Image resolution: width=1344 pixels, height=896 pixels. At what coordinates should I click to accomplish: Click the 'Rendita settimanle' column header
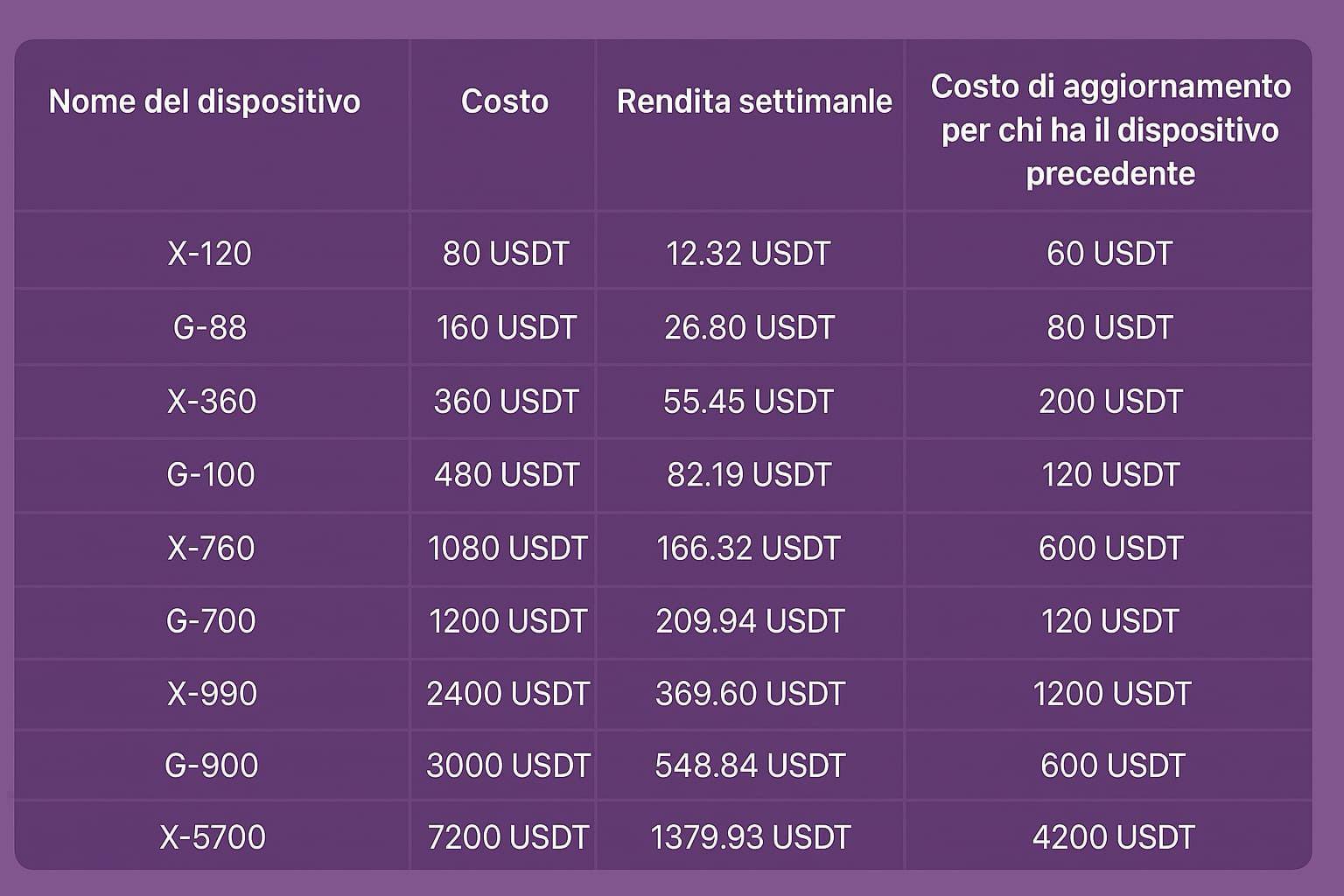[753, 101]
